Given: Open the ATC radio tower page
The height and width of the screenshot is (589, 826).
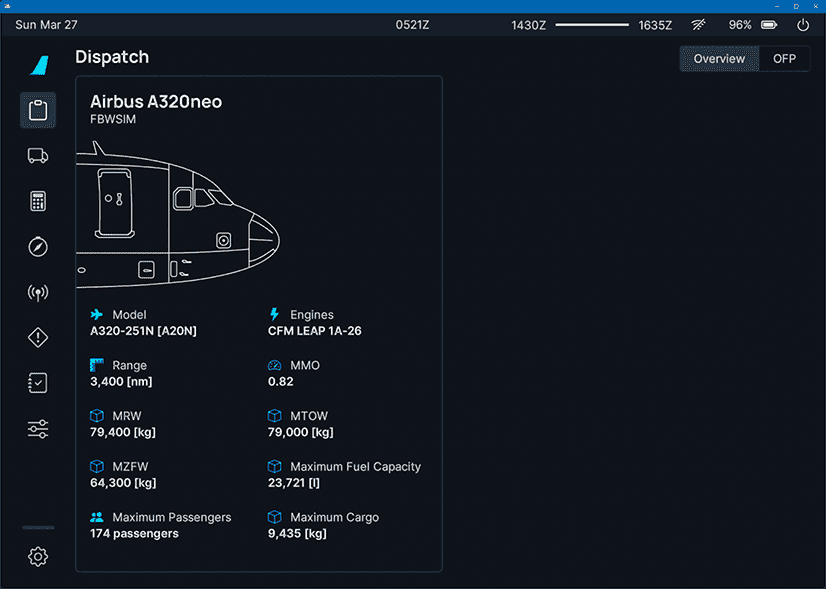Looking at the screenshot, I should 38,293.
